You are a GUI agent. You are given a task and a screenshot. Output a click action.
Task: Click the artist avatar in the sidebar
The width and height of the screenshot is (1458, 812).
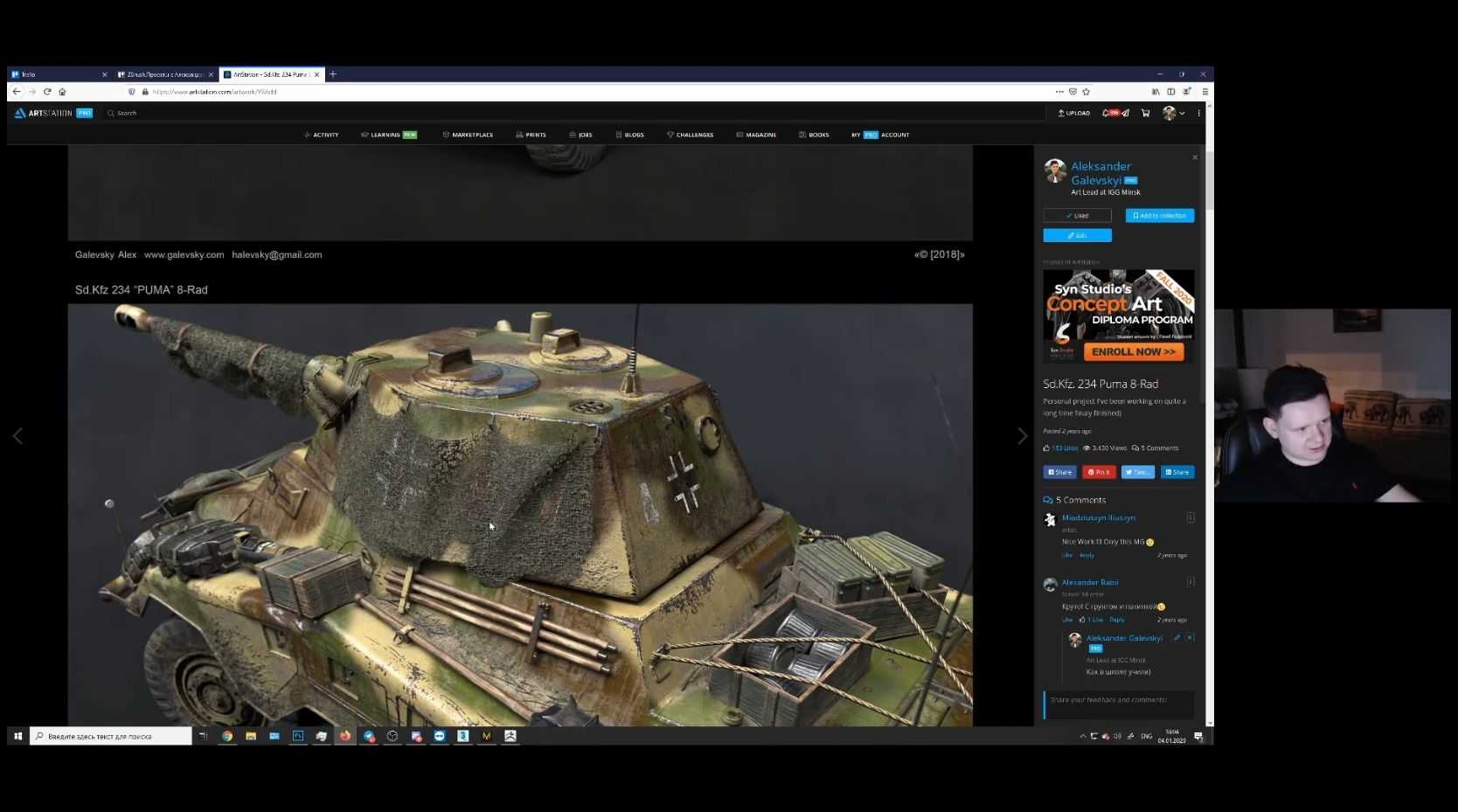1055,170
